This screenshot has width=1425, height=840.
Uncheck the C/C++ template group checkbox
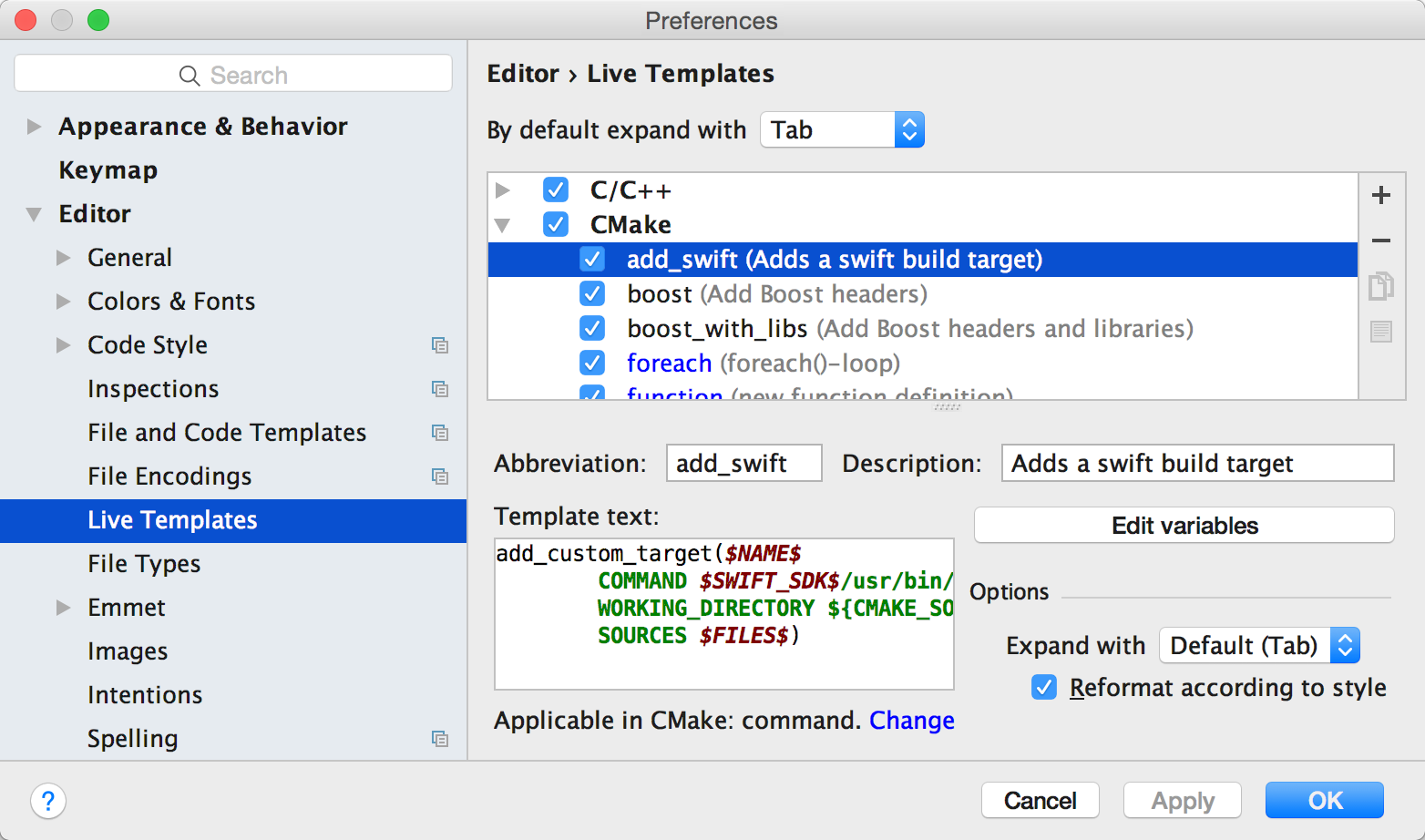(556, 190)
